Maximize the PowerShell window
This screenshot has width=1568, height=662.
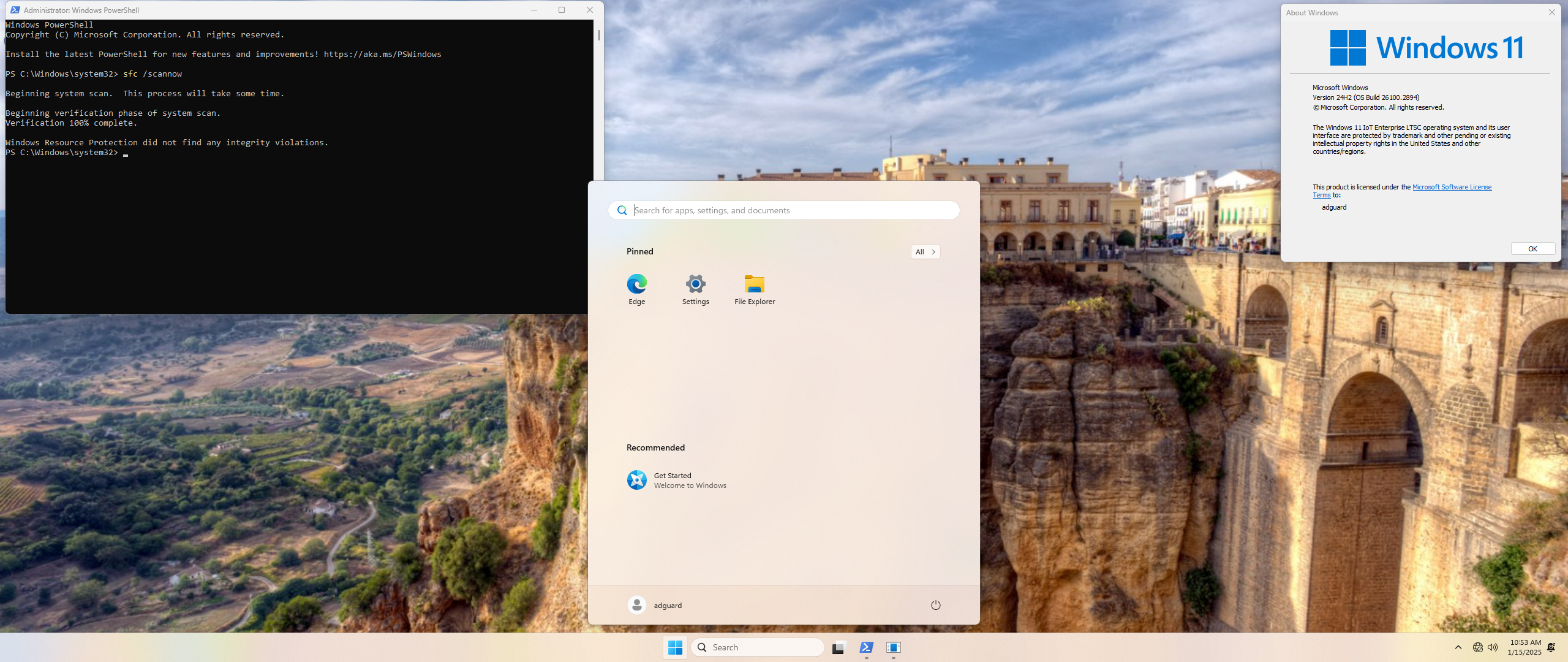pos(562,10)
